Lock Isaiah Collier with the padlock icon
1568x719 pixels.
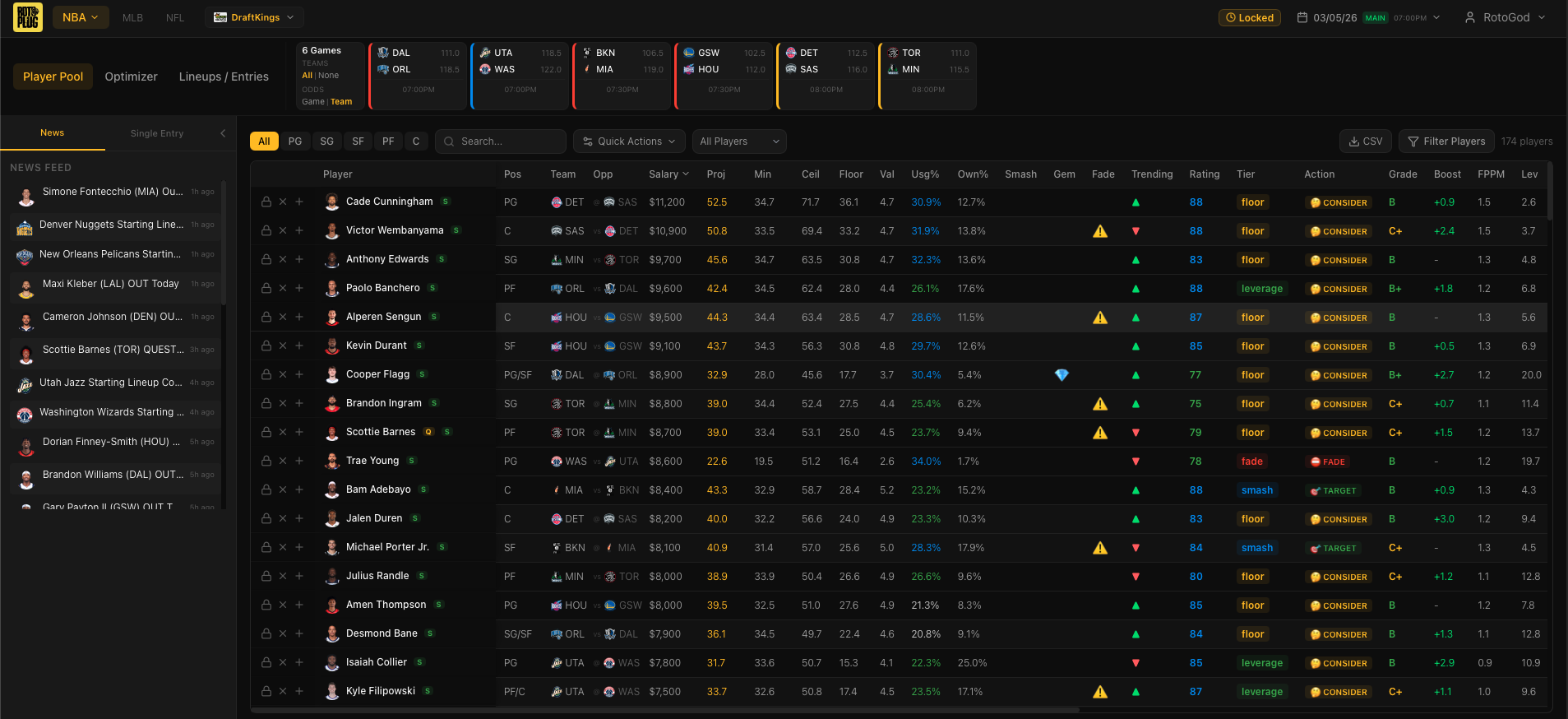[266, 662]
